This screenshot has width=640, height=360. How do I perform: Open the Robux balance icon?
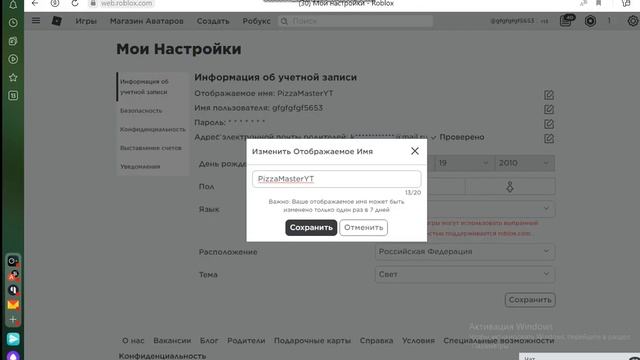pos(590,21)
